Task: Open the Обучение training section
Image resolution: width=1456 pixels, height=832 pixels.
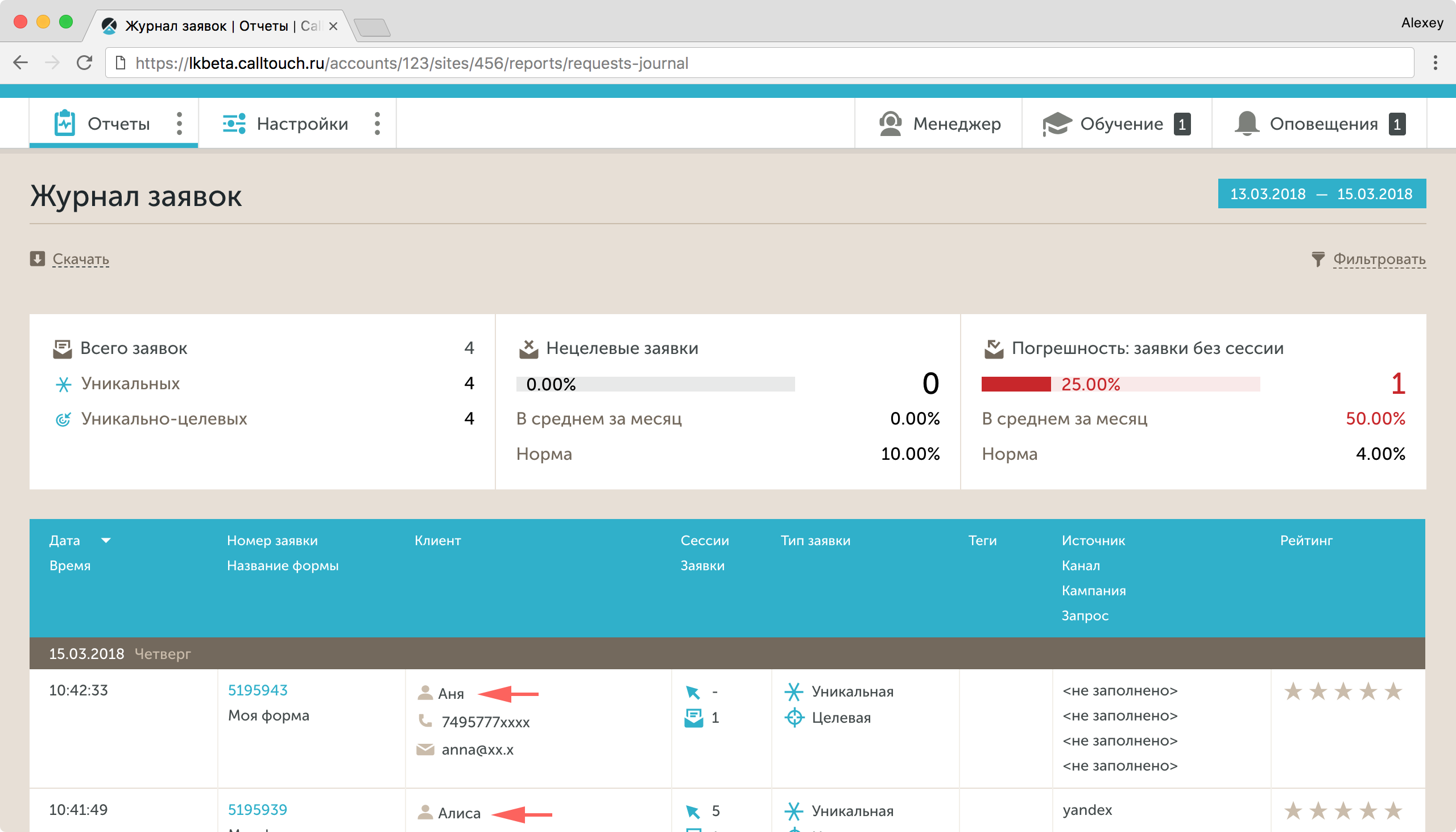Action: pyautogui.click(x=1117, y=123)
